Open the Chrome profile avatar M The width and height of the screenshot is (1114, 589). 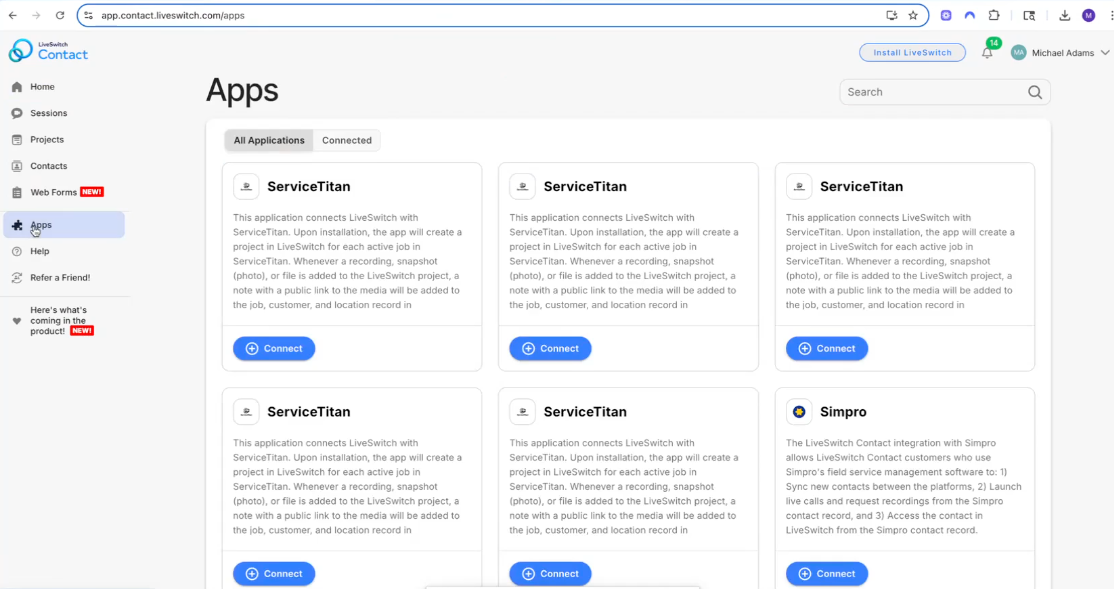tap(1088, 15)
